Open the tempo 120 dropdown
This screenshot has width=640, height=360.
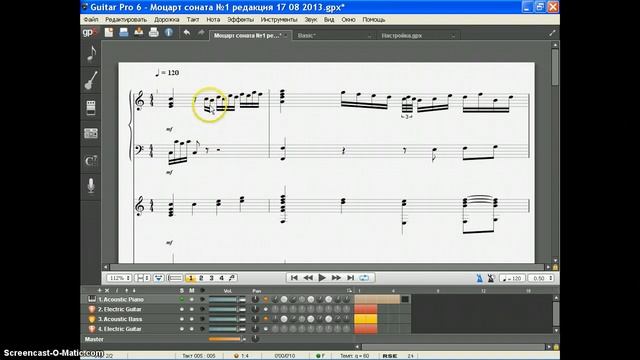pos(512,278)
